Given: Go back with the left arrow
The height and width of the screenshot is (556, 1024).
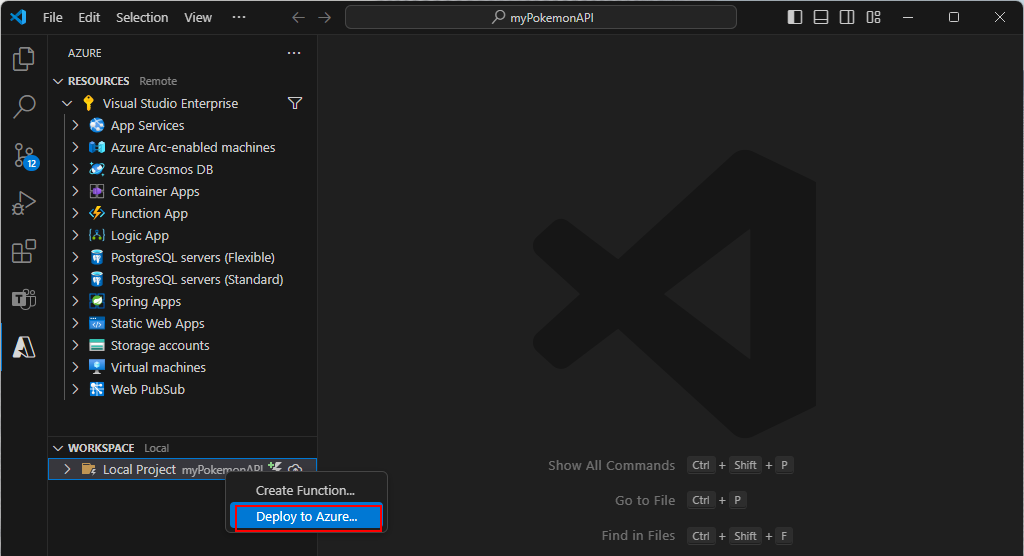Looking at the screenshot, I should click(298, 18).
